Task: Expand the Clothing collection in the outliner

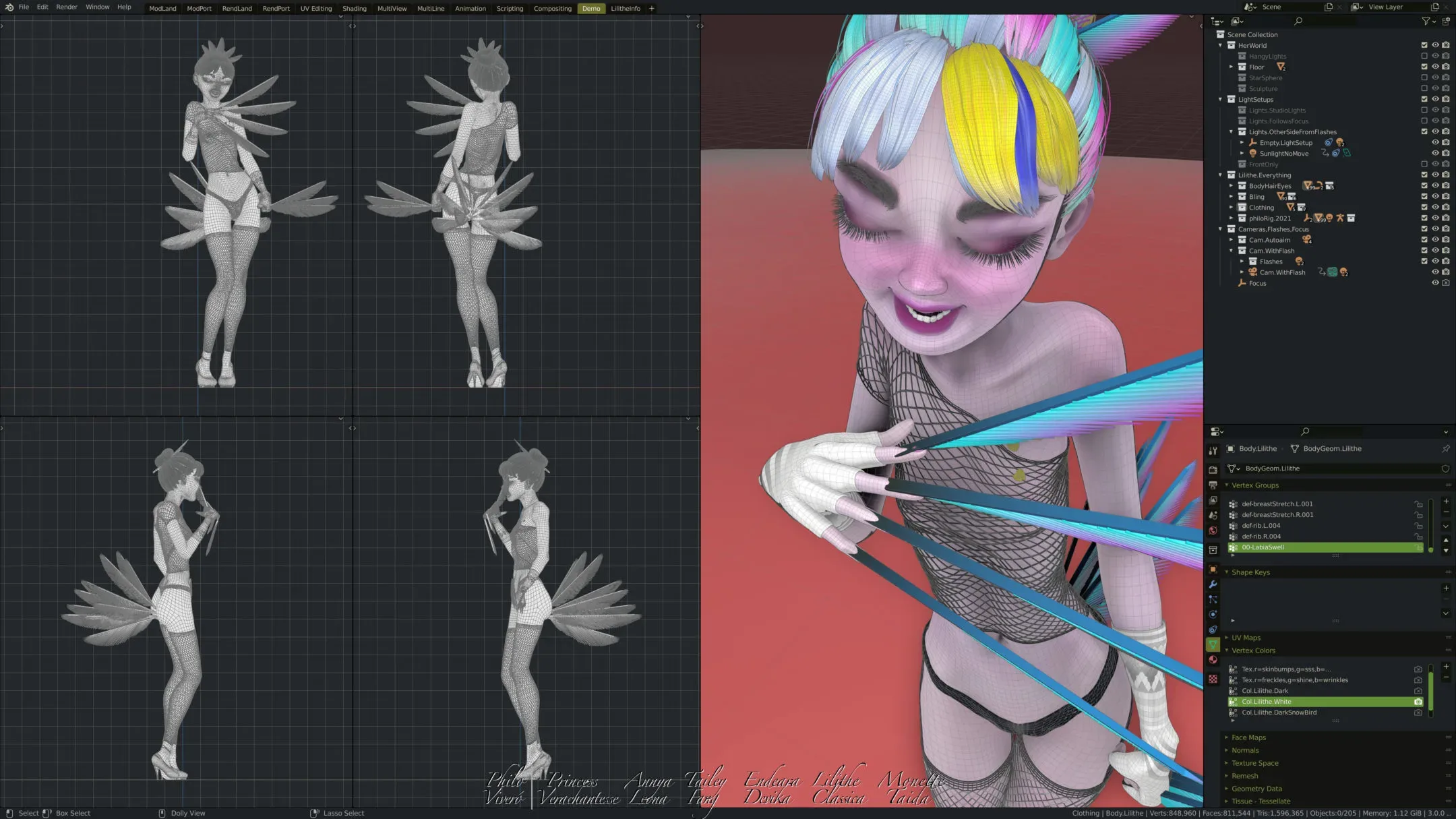Action: (1232, 207)
